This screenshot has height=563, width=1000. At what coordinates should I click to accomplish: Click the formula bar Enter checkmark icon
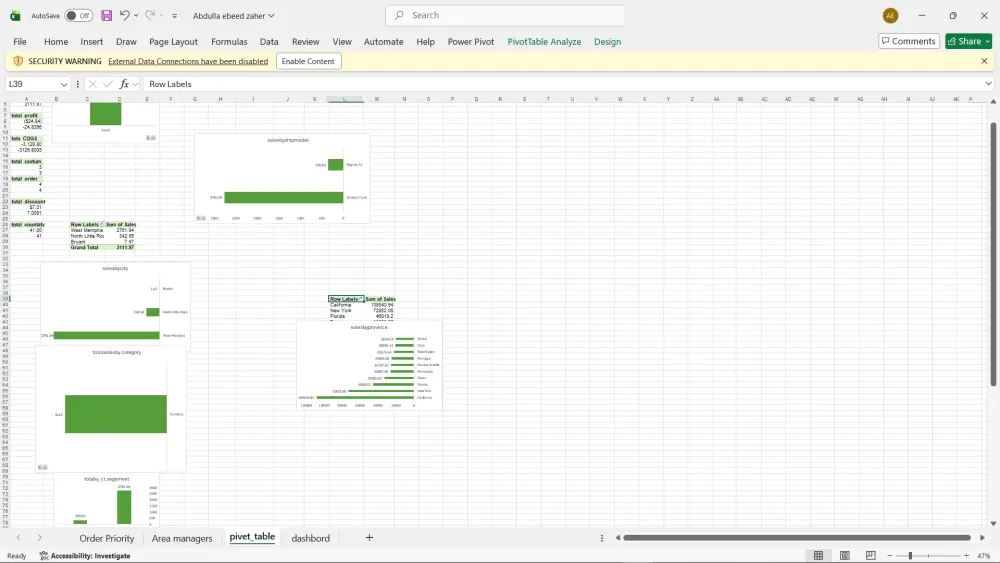tap(108, 84)
